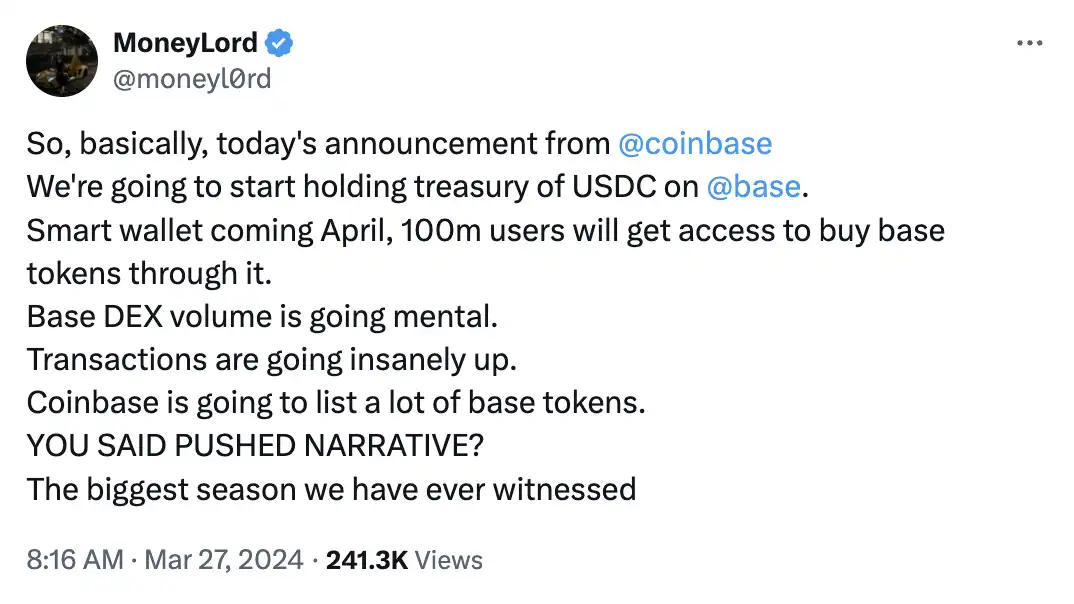Viewport: 1074px width, 604px height.
Task: Click the MoneyLord display name
Action: [185, 44]
